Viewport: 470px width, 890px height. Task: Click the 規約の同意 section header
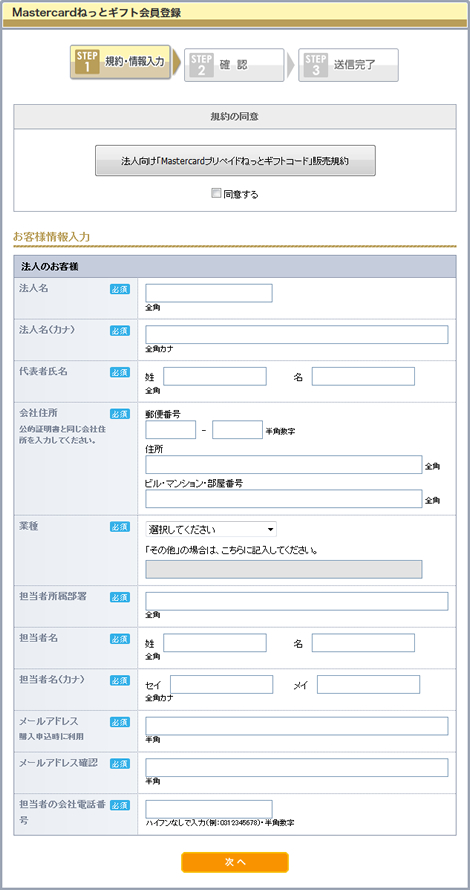point(235,117)
